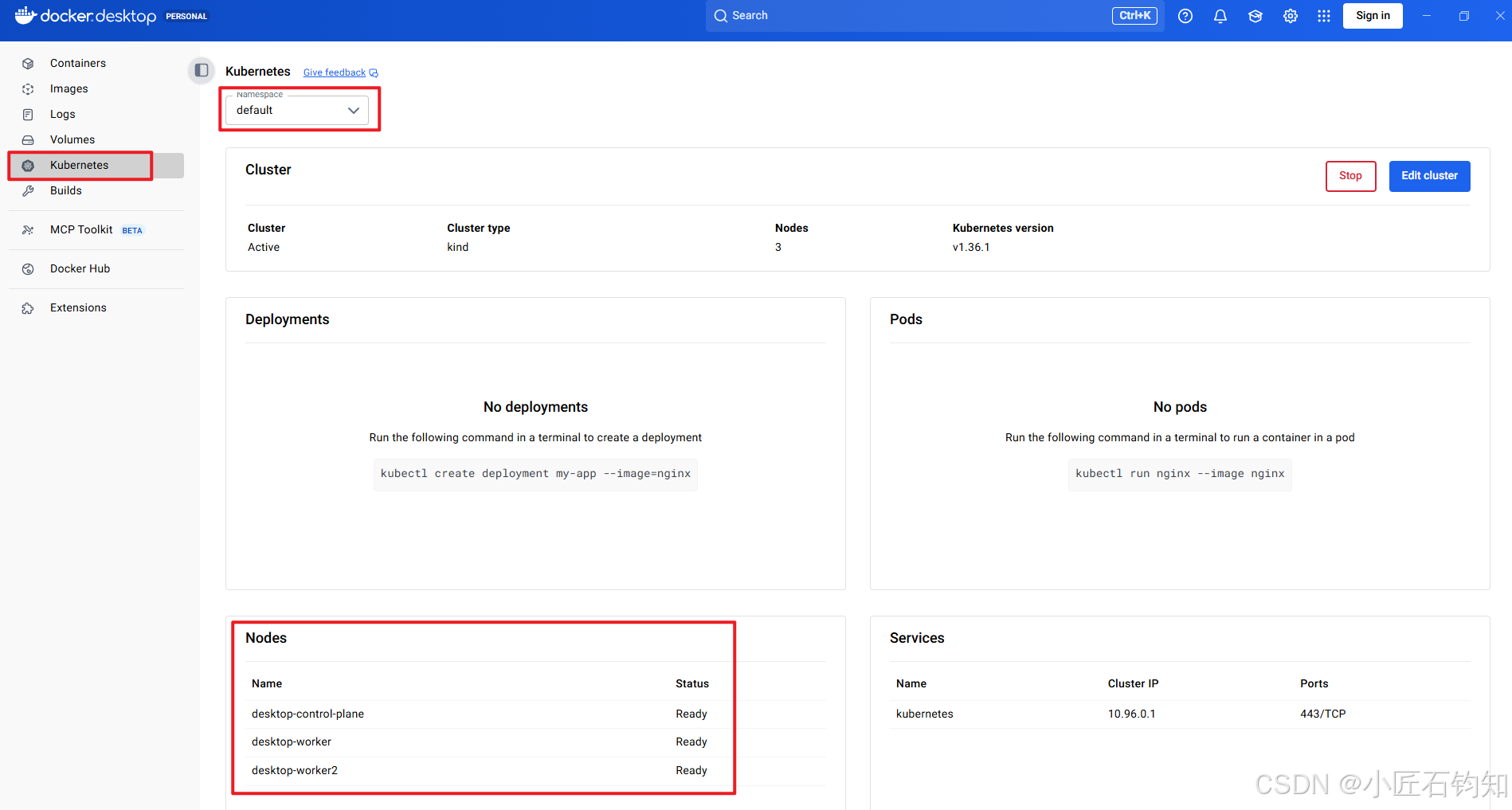Click the Kubernetes wheel icon in sidebar
This screenshot has width=1512, height=810.
(x=28, y=166)
